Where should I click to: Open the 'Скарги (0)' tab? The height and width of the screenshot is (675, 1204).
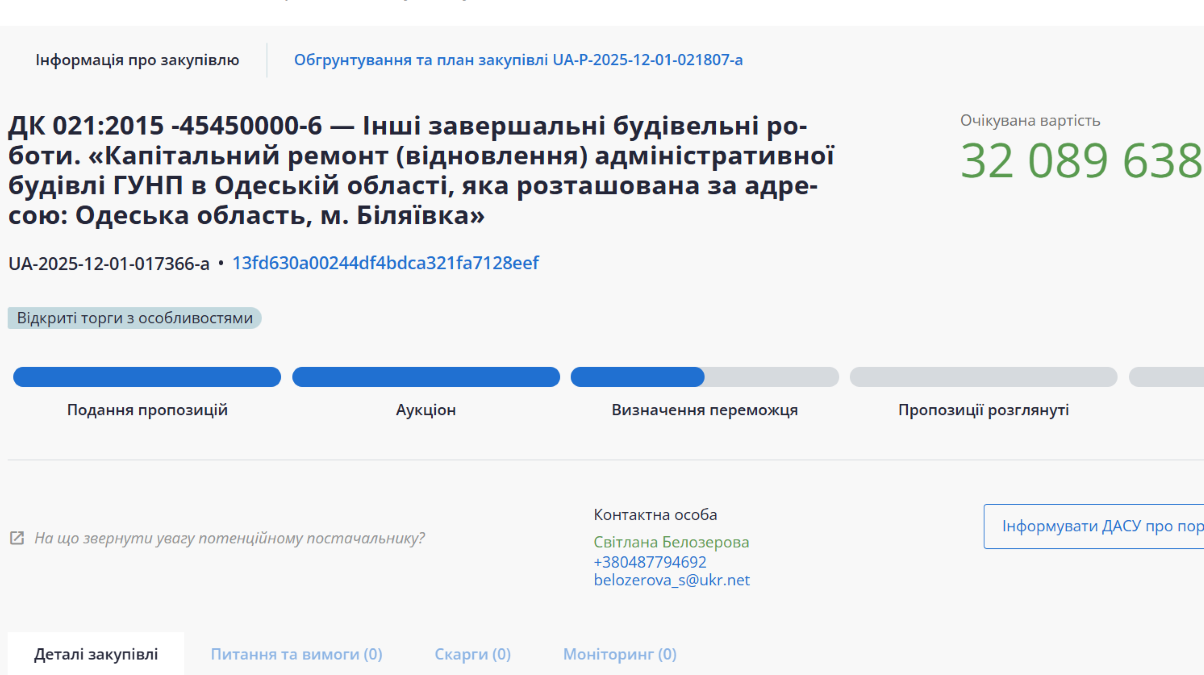(x=472, y=654)
